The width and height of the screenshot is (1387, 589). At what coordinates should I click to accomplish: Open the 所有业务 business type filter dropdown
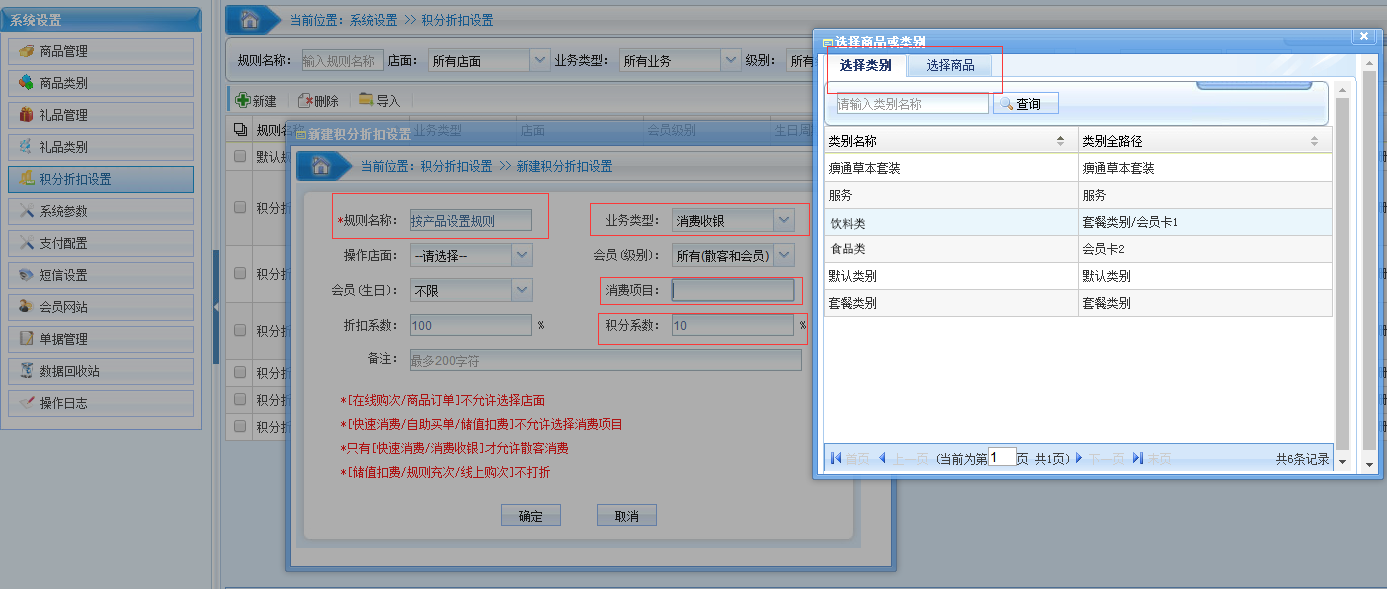click(x=730, y=60)
